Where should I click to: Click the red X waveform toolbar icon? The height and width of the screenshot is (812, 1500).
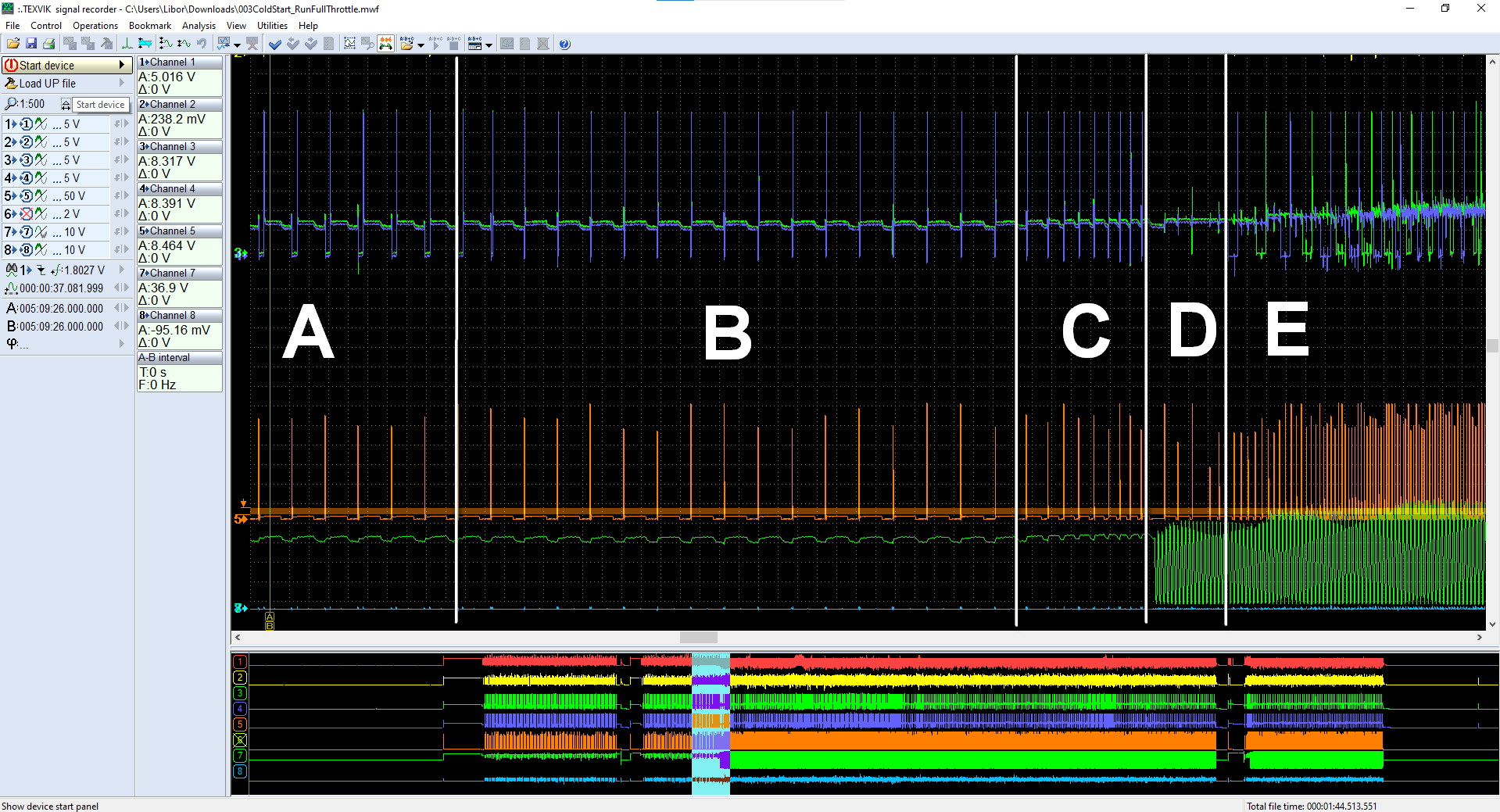[x=252, y=44]
